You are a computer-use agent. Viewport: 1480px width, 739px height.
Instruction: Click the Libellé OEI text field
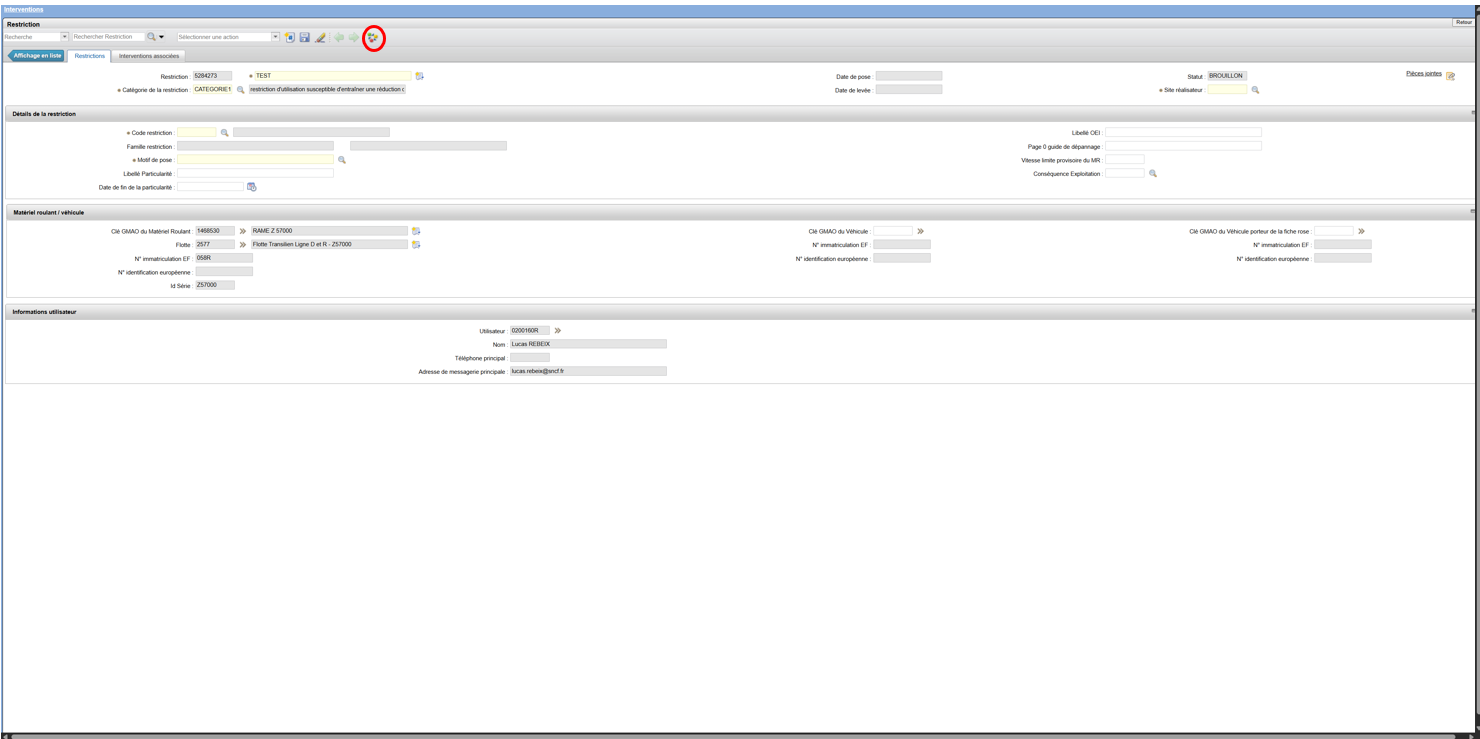pyautogui.click(x=1183, y=132)
